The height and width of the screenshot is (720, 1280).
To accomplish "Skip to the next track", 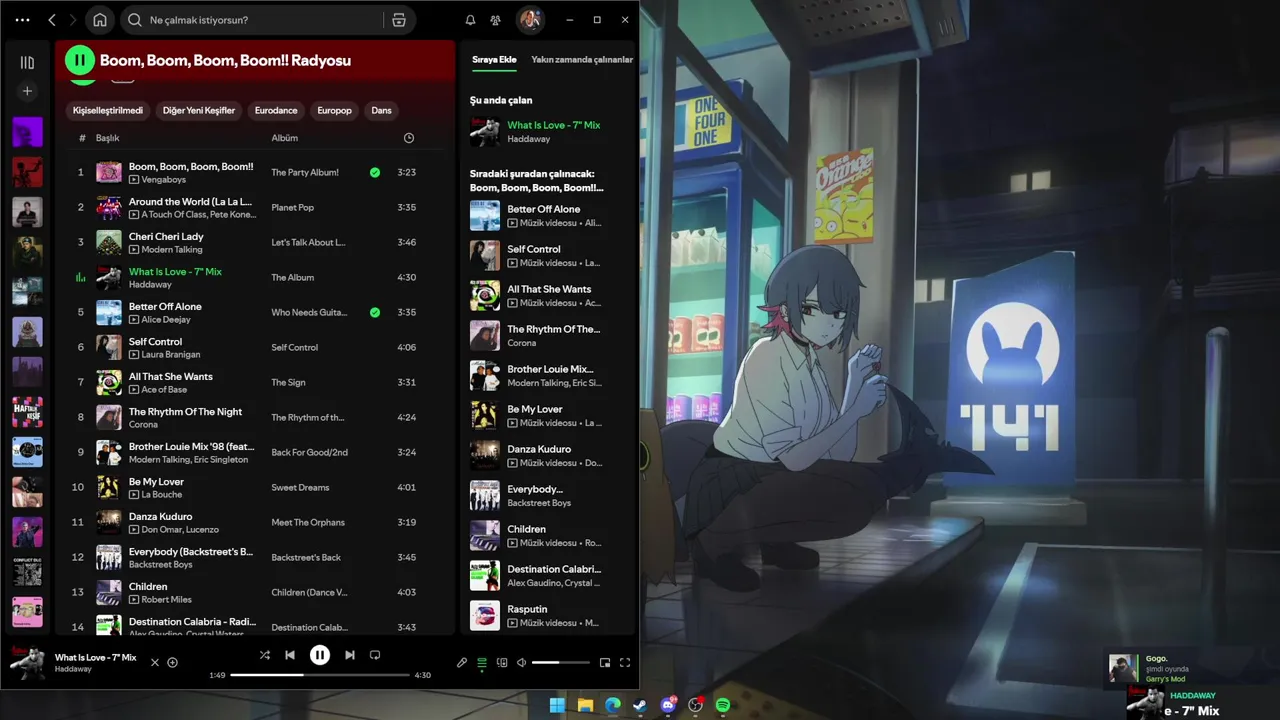I will click(x=350, y=655).
